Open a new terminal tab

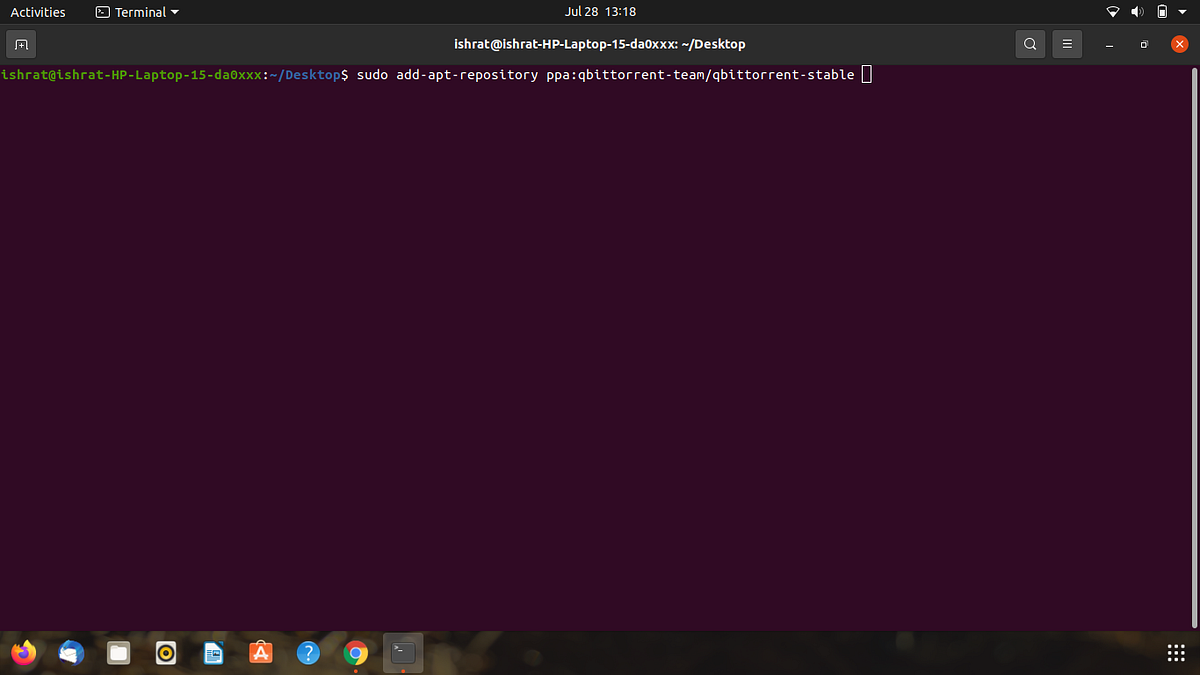[21, 44]
